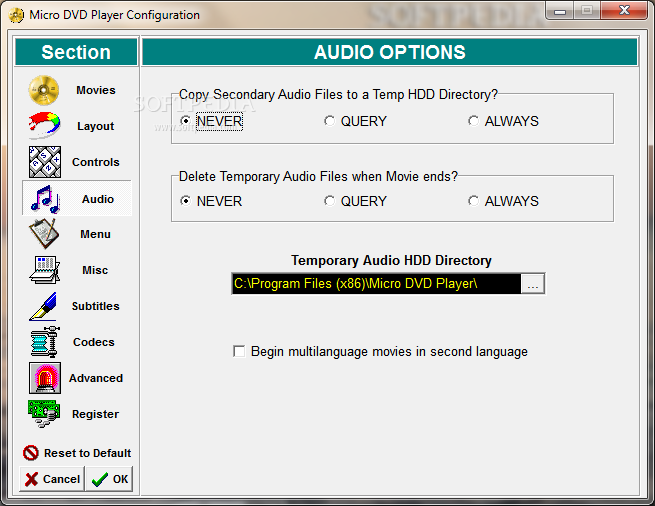The image size is (655, 506).
Task: Select QUERY for copying secondary audio files
Action: coord(330,121)
